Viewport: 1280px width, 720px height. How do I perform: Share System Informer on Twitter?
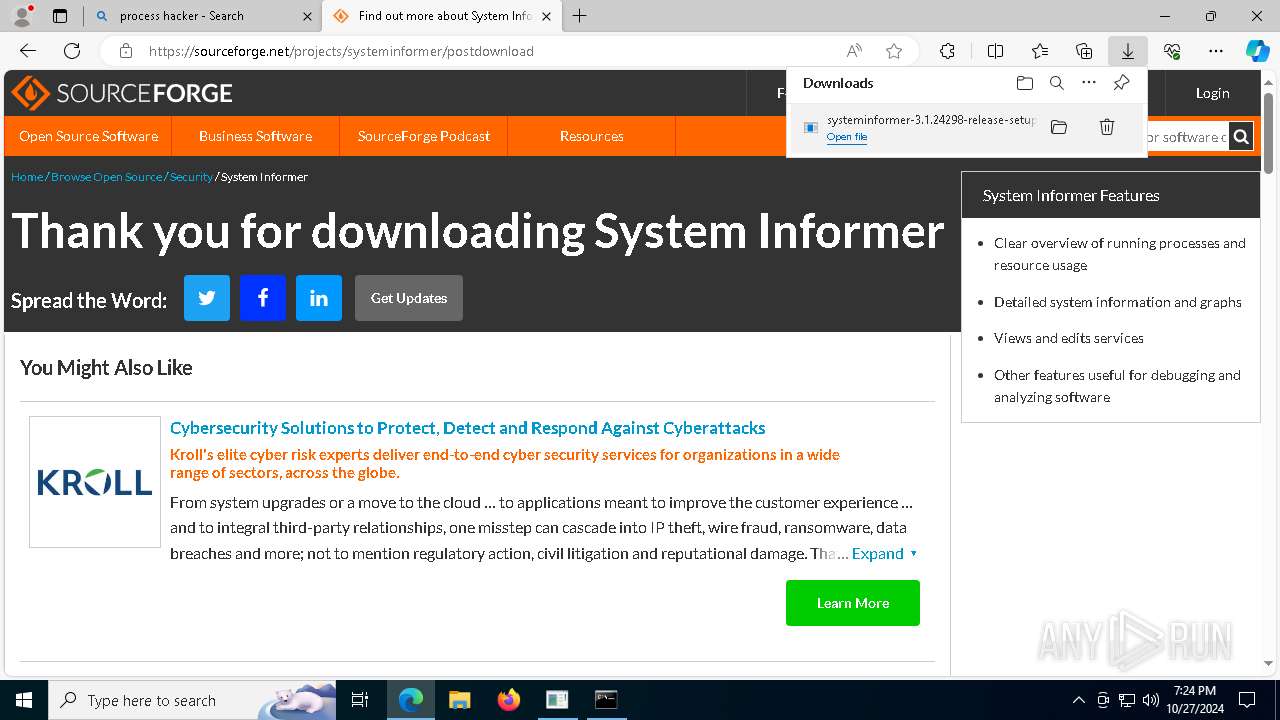click(x=207, y=298)
